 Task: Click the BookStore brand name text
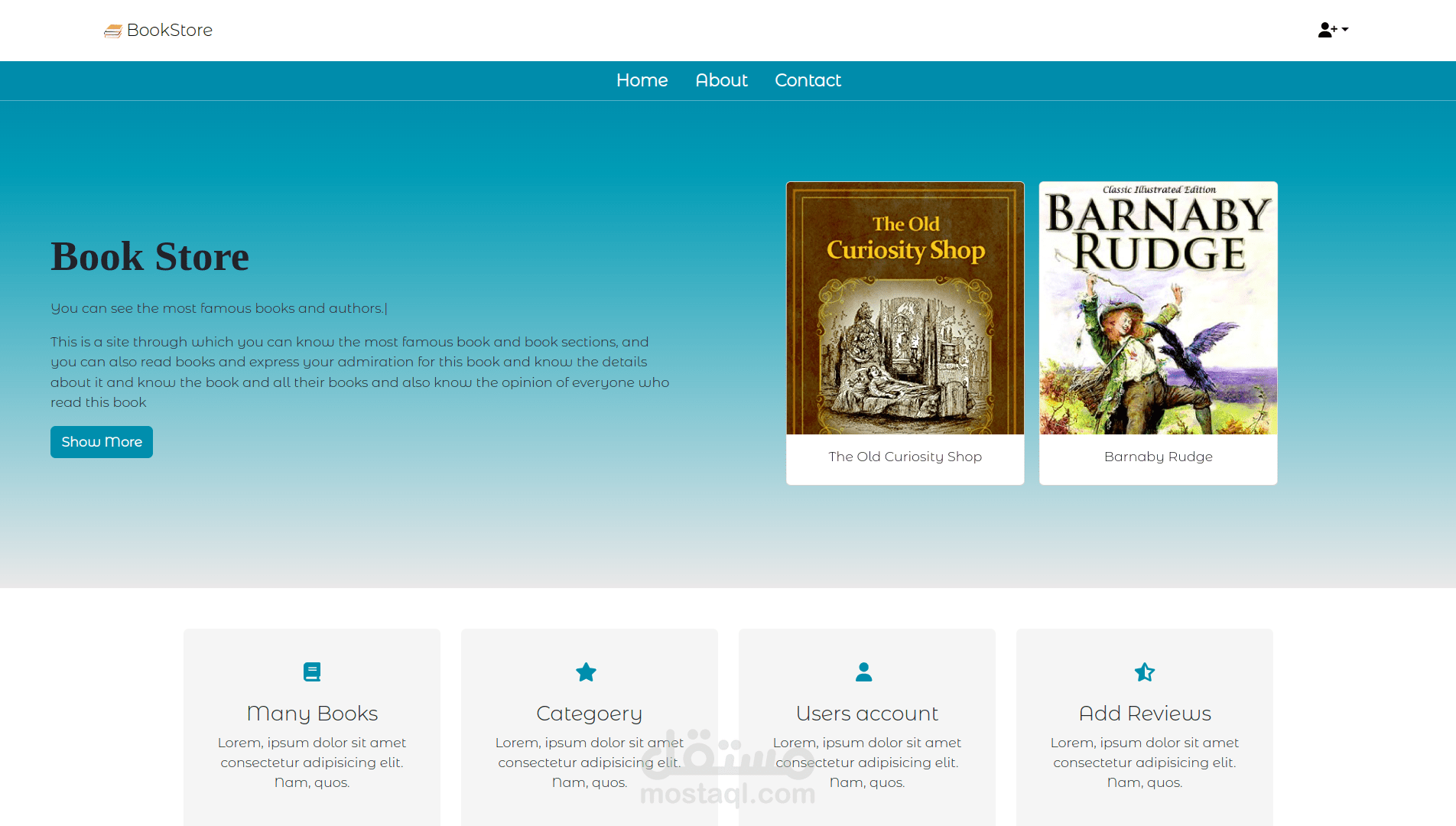point(170,30)
